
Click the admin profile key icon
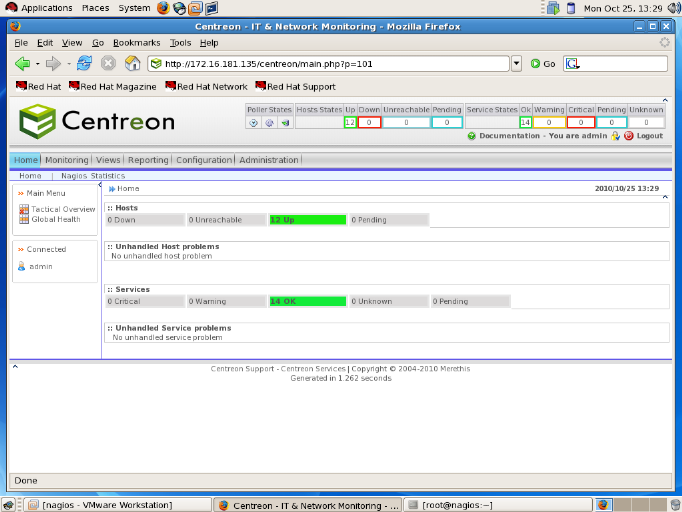click(615, 136)
